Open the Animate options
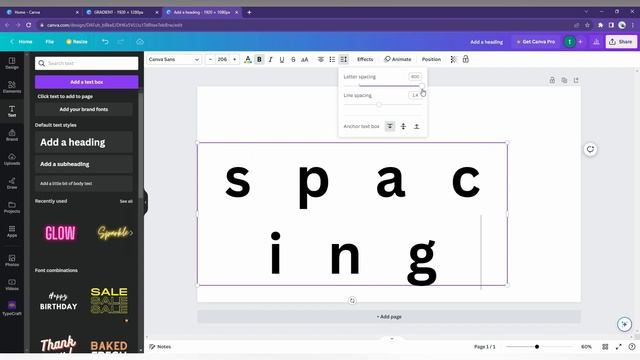The width and height of the screenshot is (640, 360). point(398,60)
